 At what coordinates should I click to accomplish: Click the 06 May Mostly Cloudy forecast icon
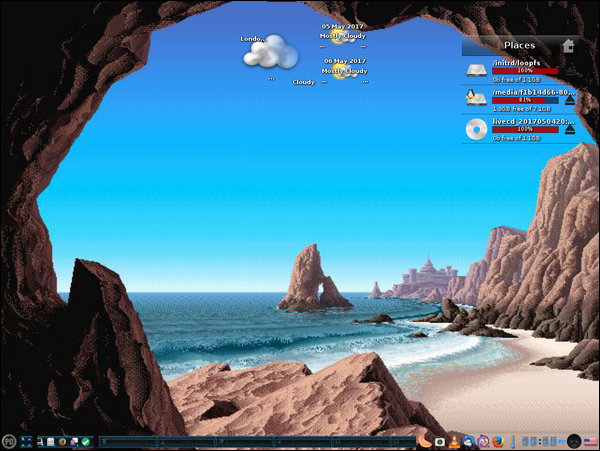[344, 72]
